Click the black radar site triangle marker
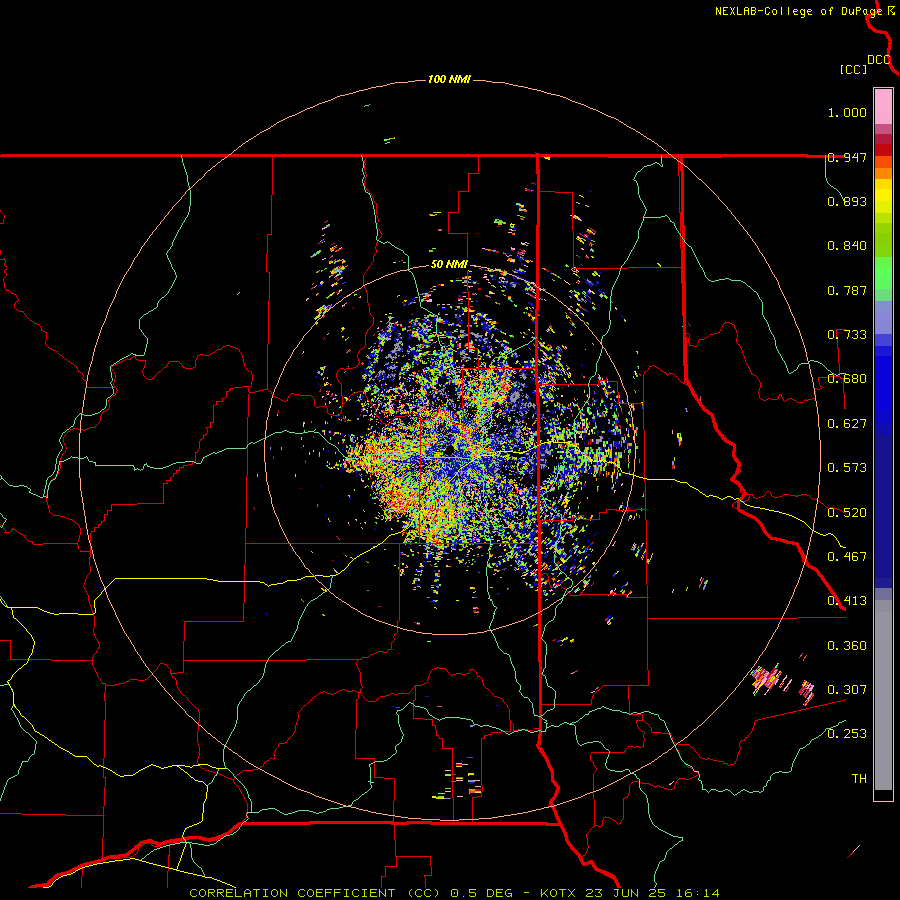900x900 pixels. (450, 449)
